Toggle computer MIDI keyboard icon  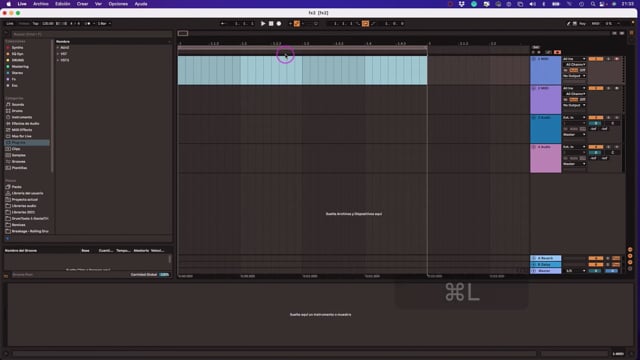pyautogui.click(x=575, y=24)
